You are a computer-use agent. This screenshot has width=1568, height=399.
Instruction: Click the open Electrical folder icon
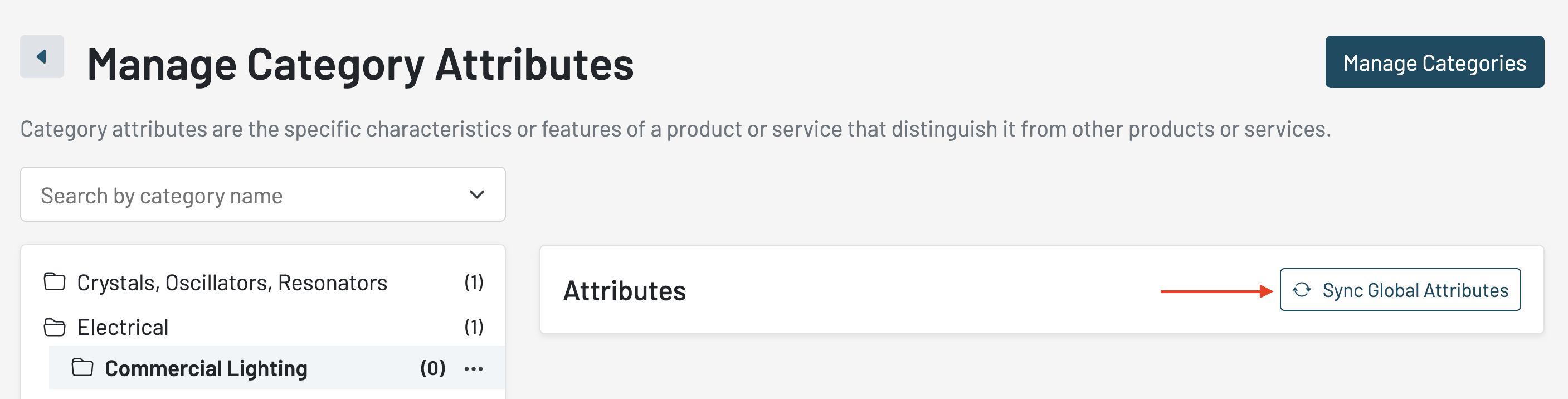click(x=55, y=327)
